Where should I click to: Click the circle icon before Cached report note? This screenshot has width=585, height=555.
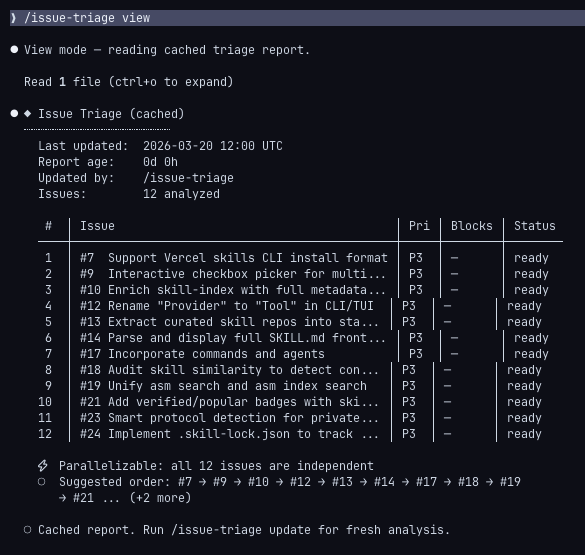(x=28, y=530)
